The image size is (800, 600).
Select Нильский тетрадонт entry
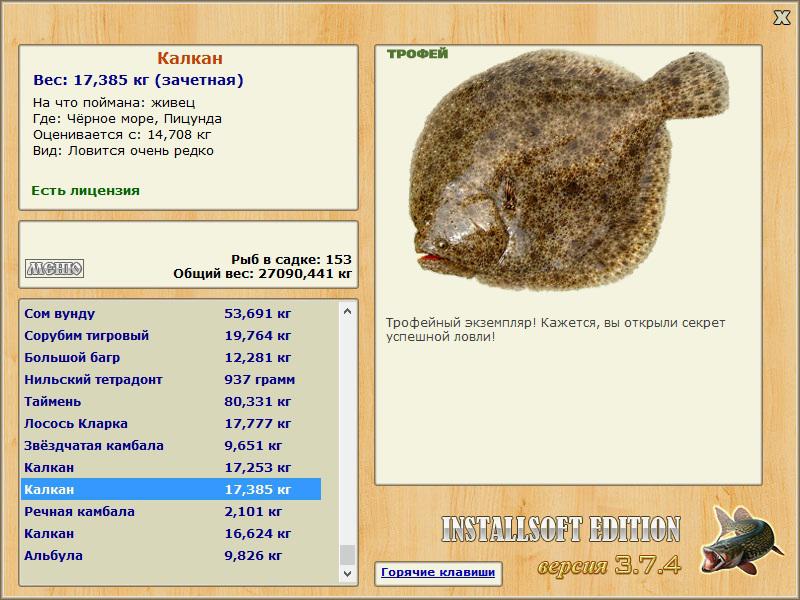[x=171, y=379]
